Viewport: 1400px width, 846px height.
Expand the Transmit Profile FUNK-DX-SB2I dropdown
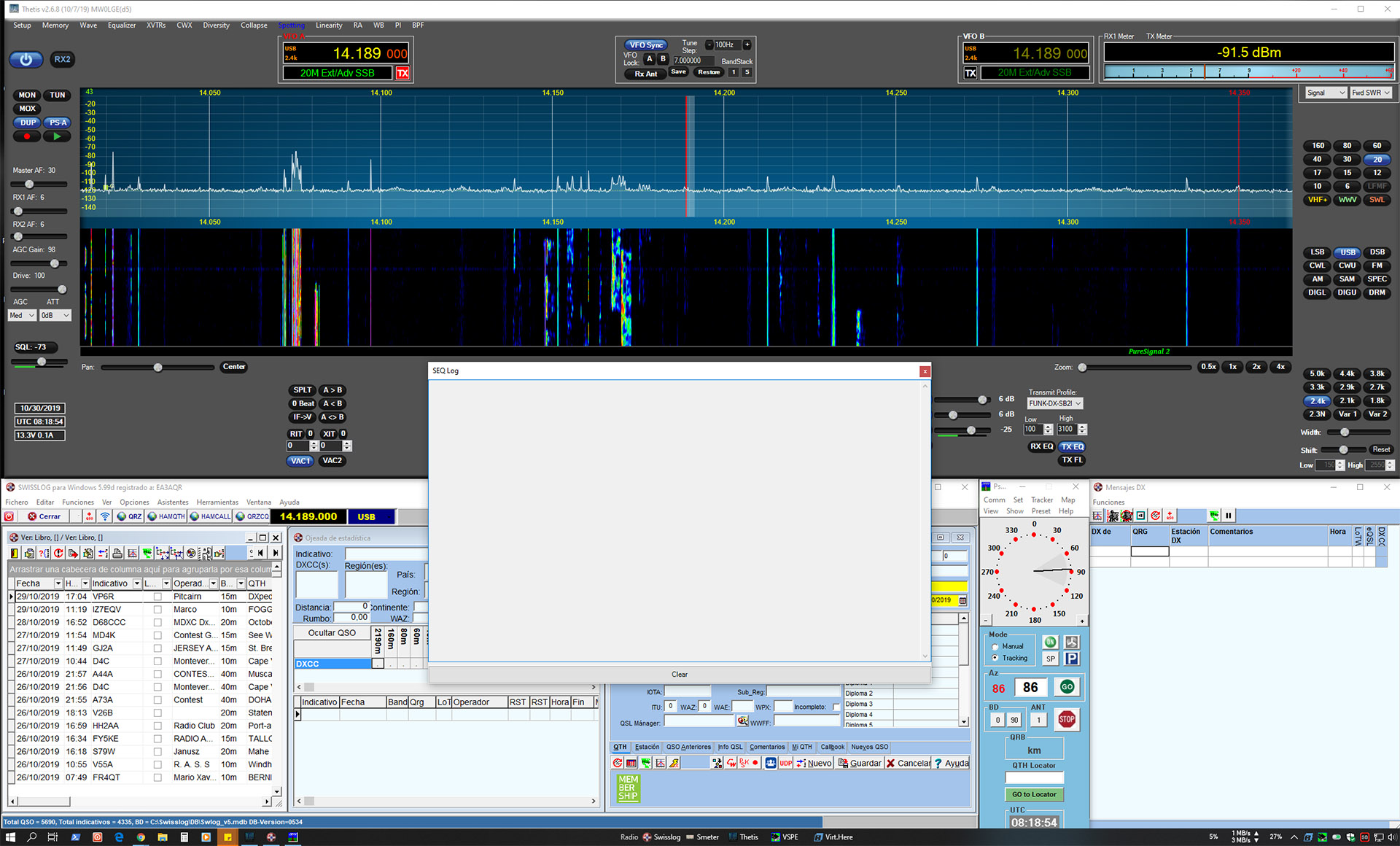point(1055,403)
